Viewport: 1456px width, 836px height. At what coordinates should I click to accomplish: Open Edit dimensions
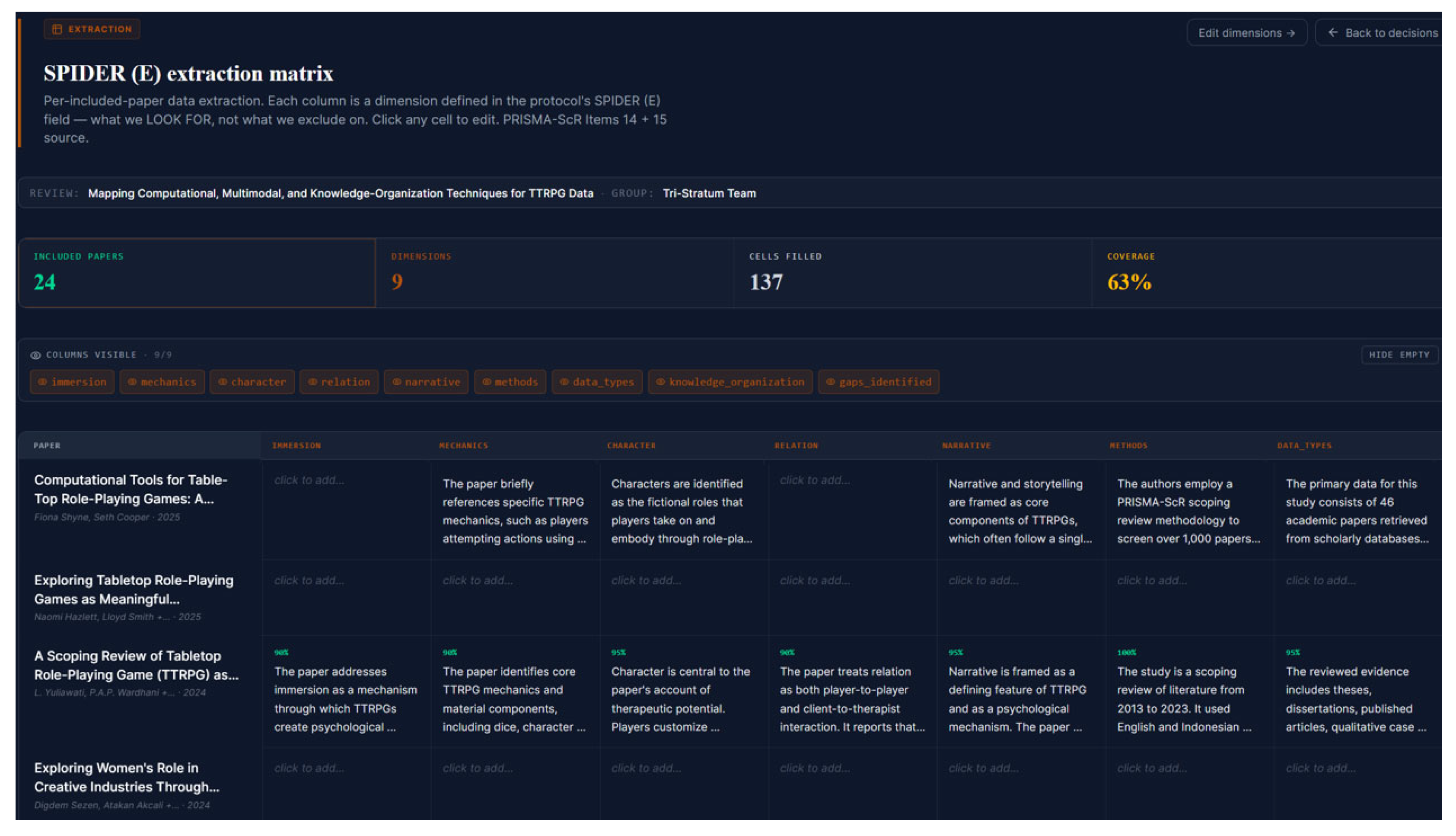(x=1246, y=33)
